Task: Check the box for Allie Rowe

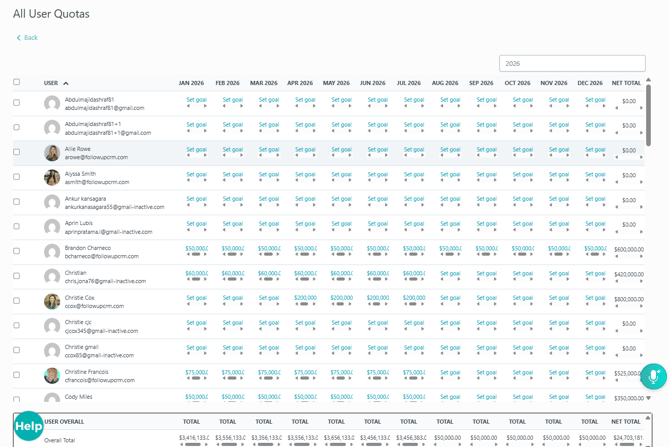Action: pos(16,152)
